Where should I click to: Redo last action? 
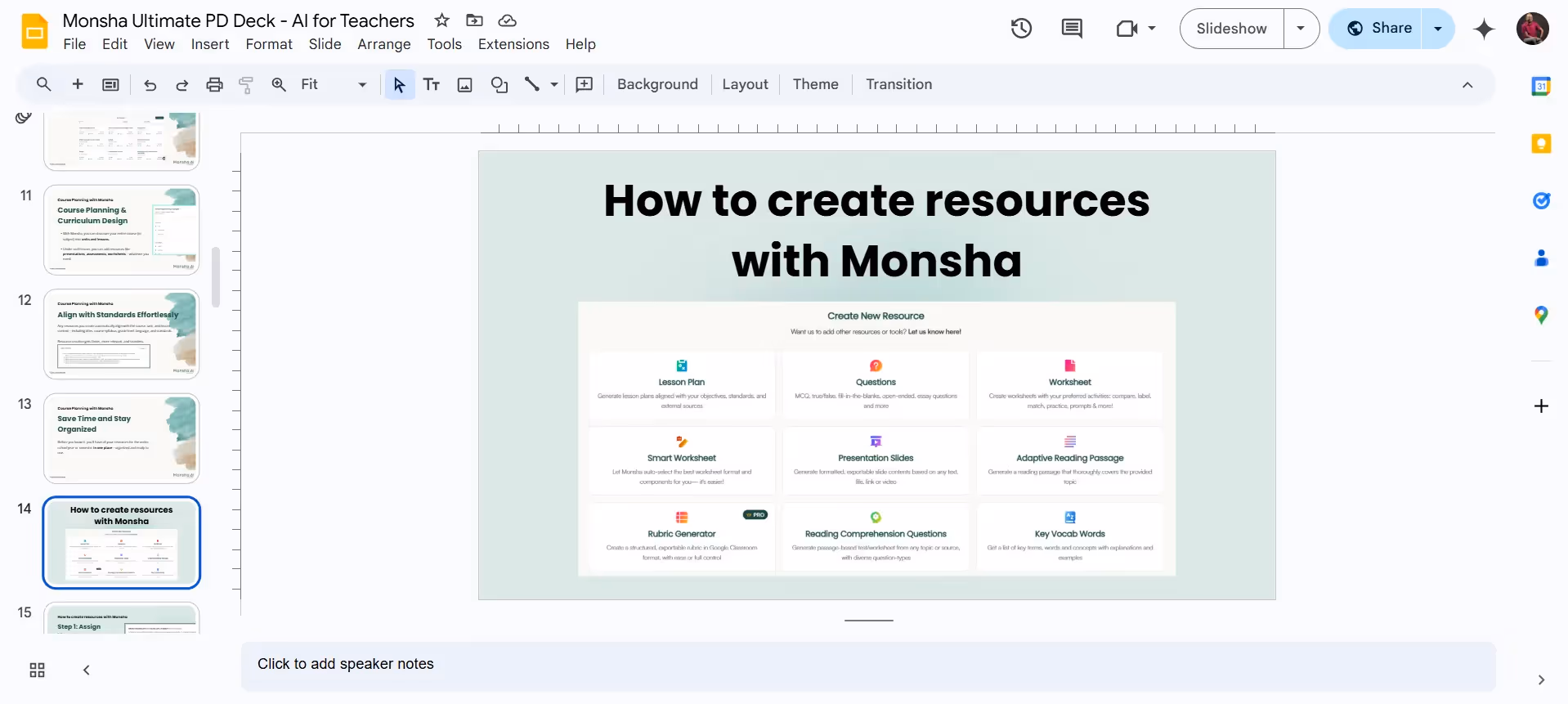(182, 85)
